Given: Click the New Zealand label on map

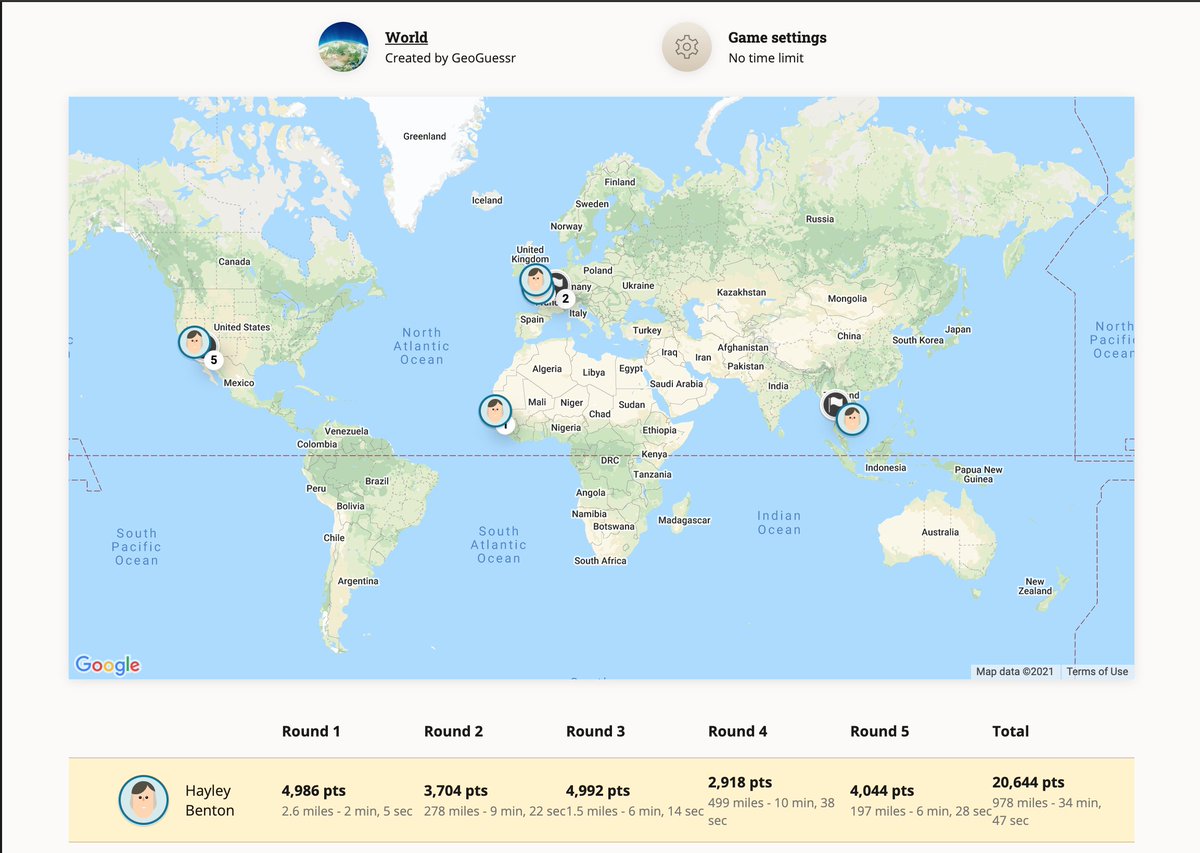Looking at the screenshot, I should [x=1035, y=586].
